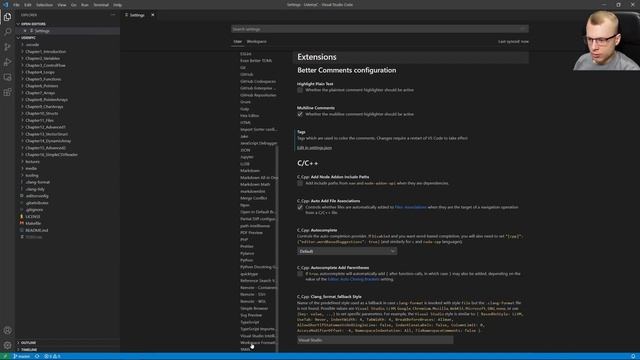Image resolution: width=640 pixels, height=360 pixels.
Task: Select Merge Conflict in the settings categories
Action: coord(253,198)
